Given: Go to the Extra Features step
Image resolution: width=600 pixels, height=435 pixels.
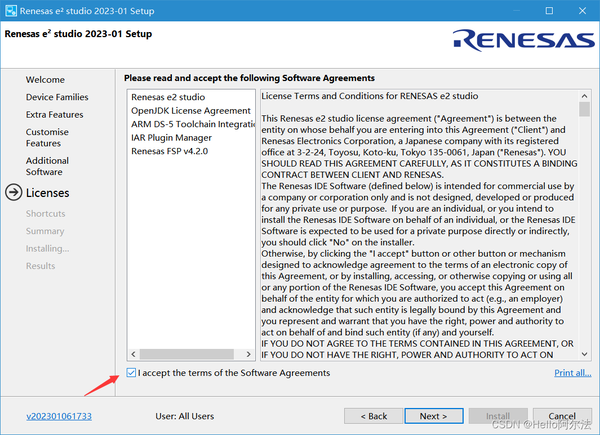Looking at the screenshot, I should pos(54,114).
